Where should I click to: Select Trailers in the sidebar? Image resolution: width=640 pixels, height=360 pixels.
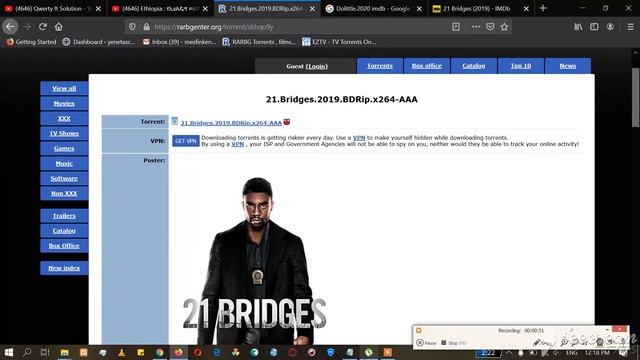64,216
